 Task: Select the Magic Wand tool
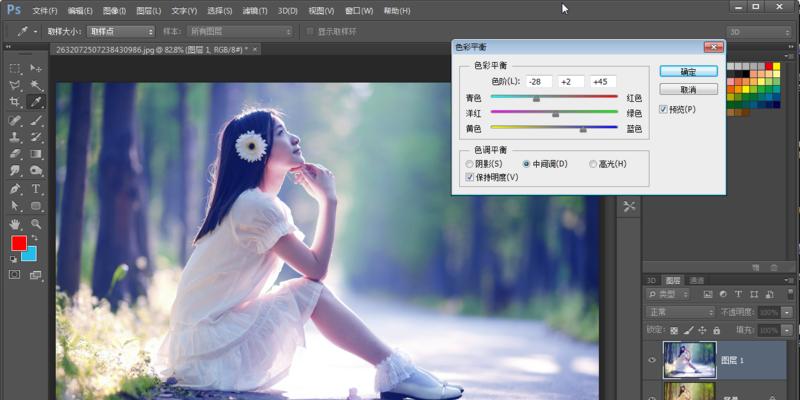[x=36, y=85]
